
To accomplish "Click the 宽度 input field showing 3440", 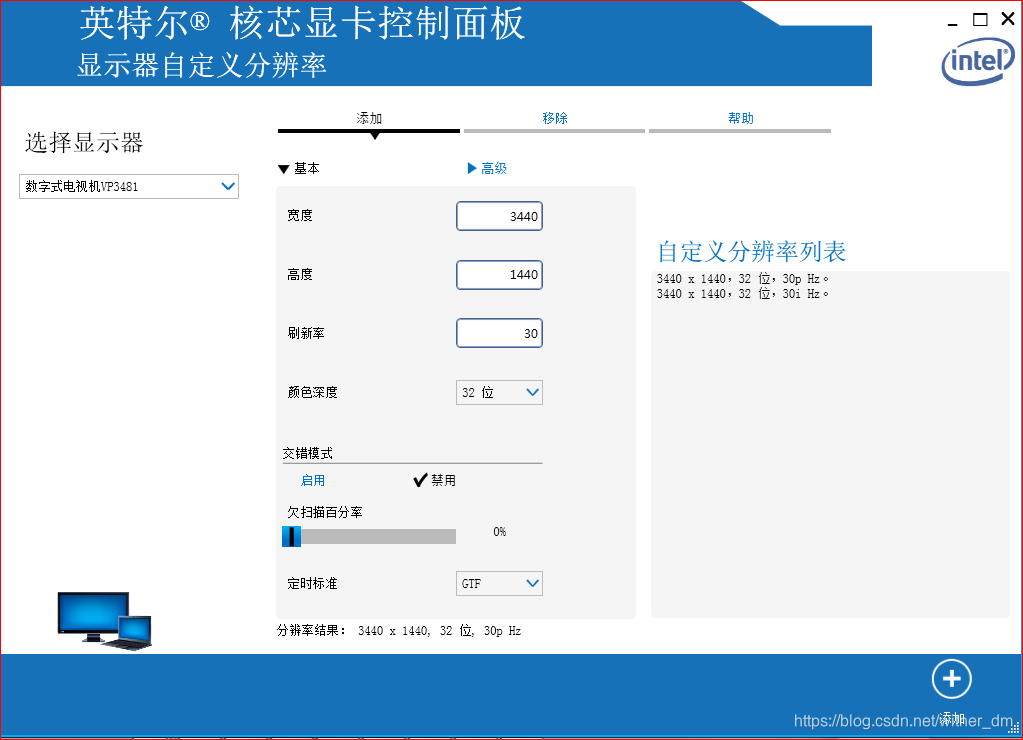I will [499, 216].
